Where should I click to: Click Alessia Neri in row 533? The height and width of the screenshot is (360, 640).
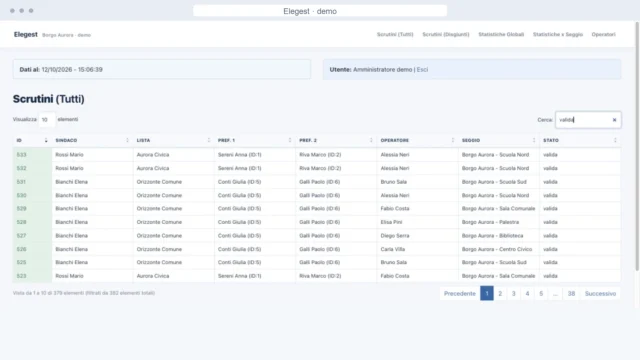point(395,155)
